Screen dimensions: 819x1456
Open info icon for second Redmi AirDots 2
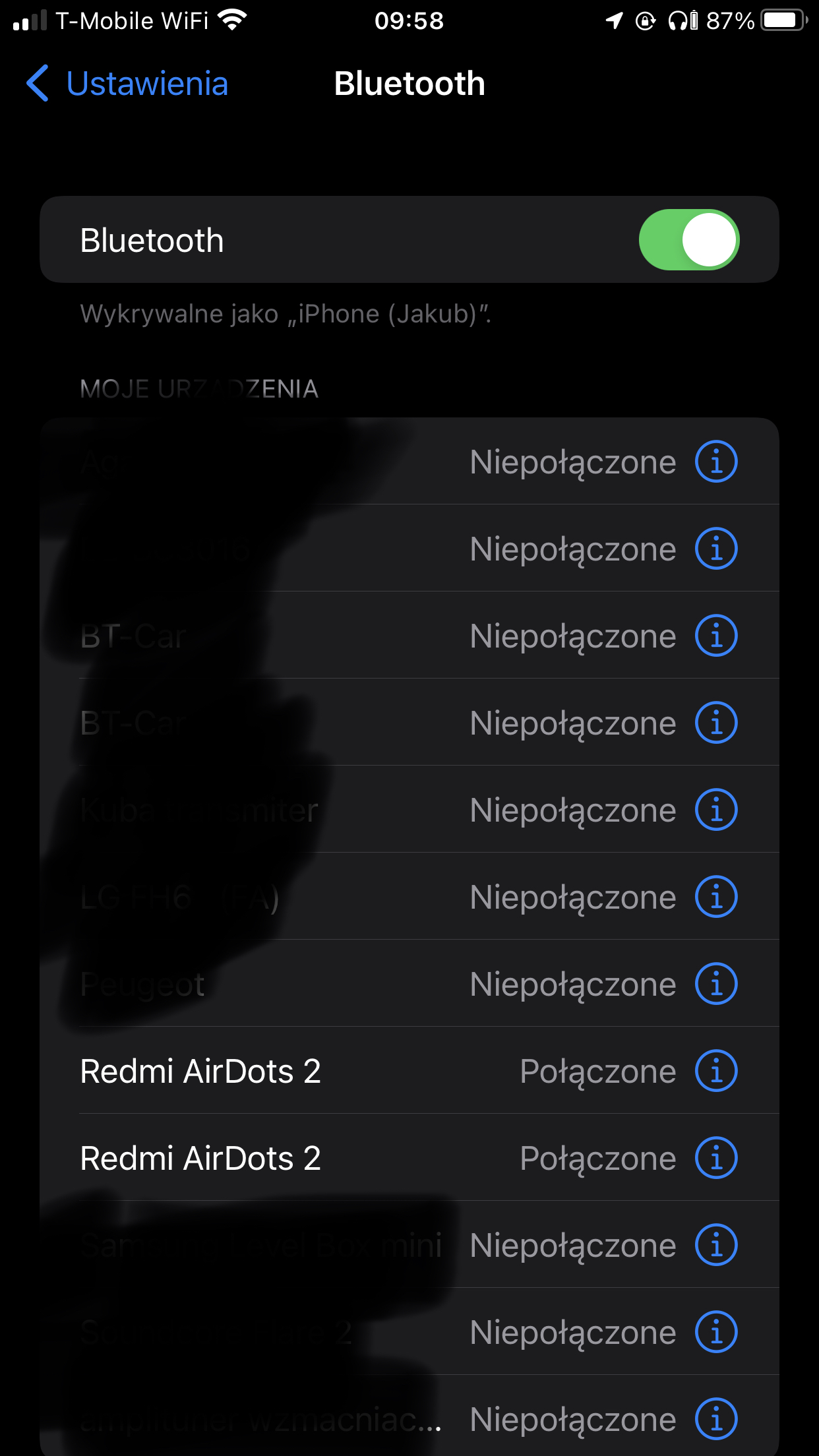[716, 1158]
